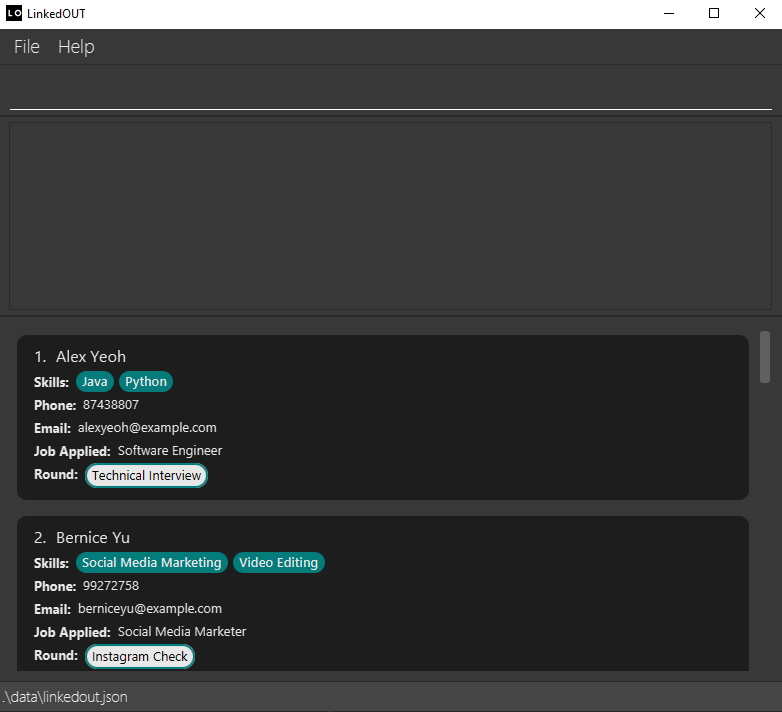Click the LinkedOUT app logo icon

coord(14,13)
